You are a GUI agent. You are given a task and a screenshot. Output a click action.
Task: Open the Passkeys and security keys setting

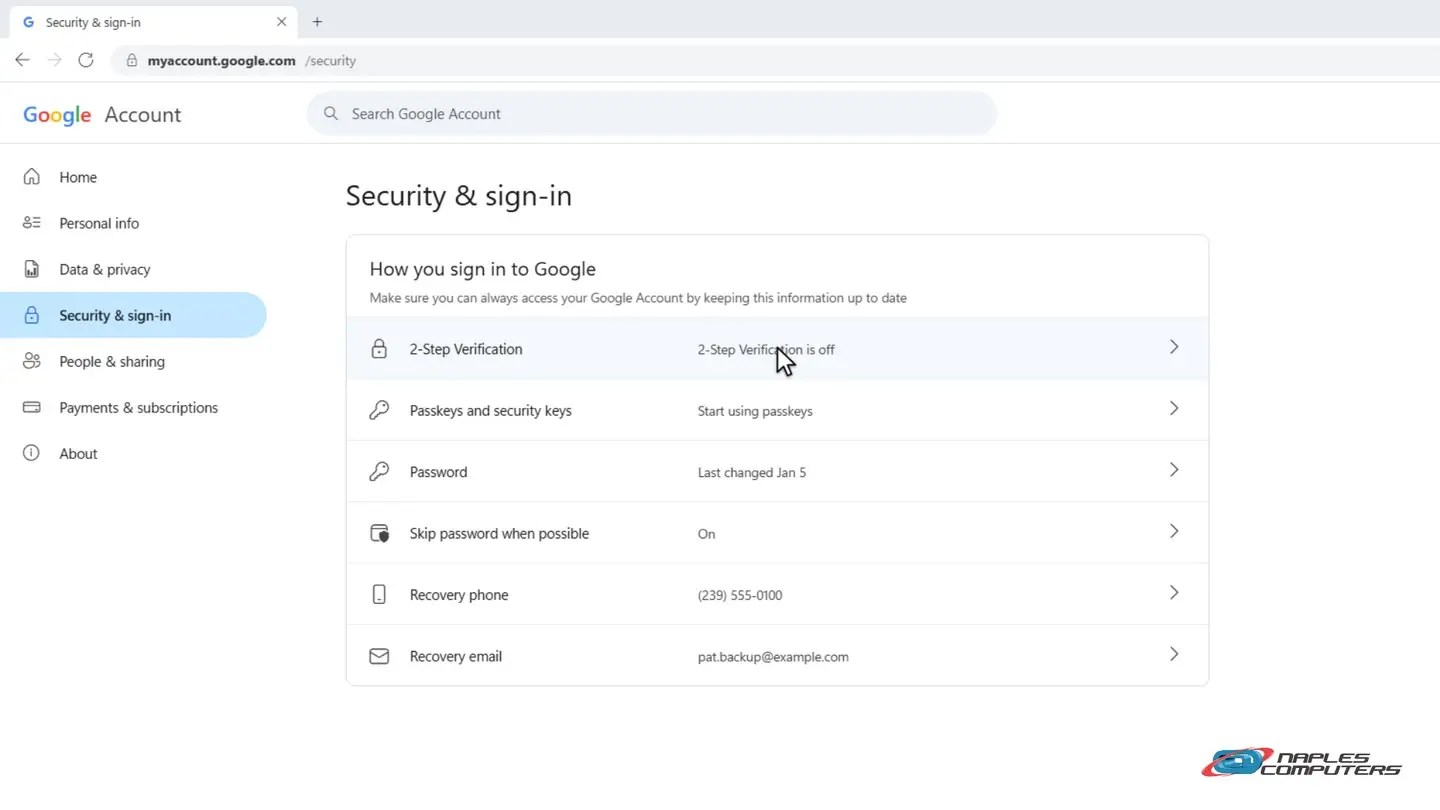(777, 410)
